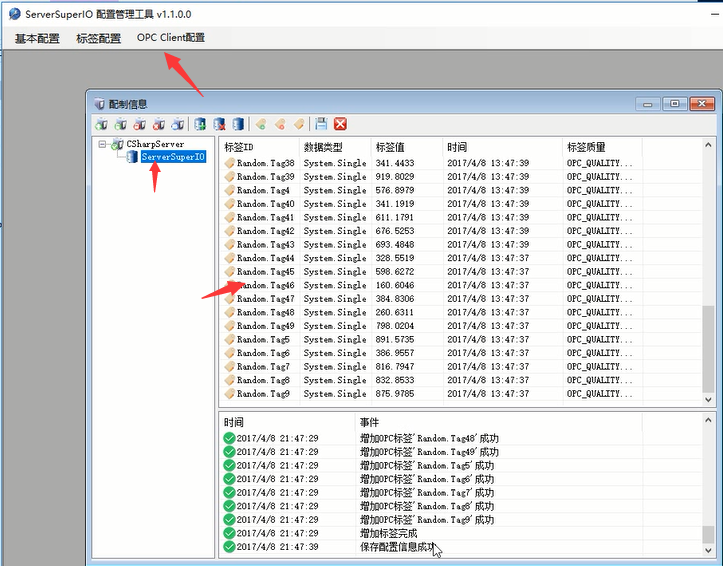Click the add OPC server icon with green plus

tap(101, 124)
